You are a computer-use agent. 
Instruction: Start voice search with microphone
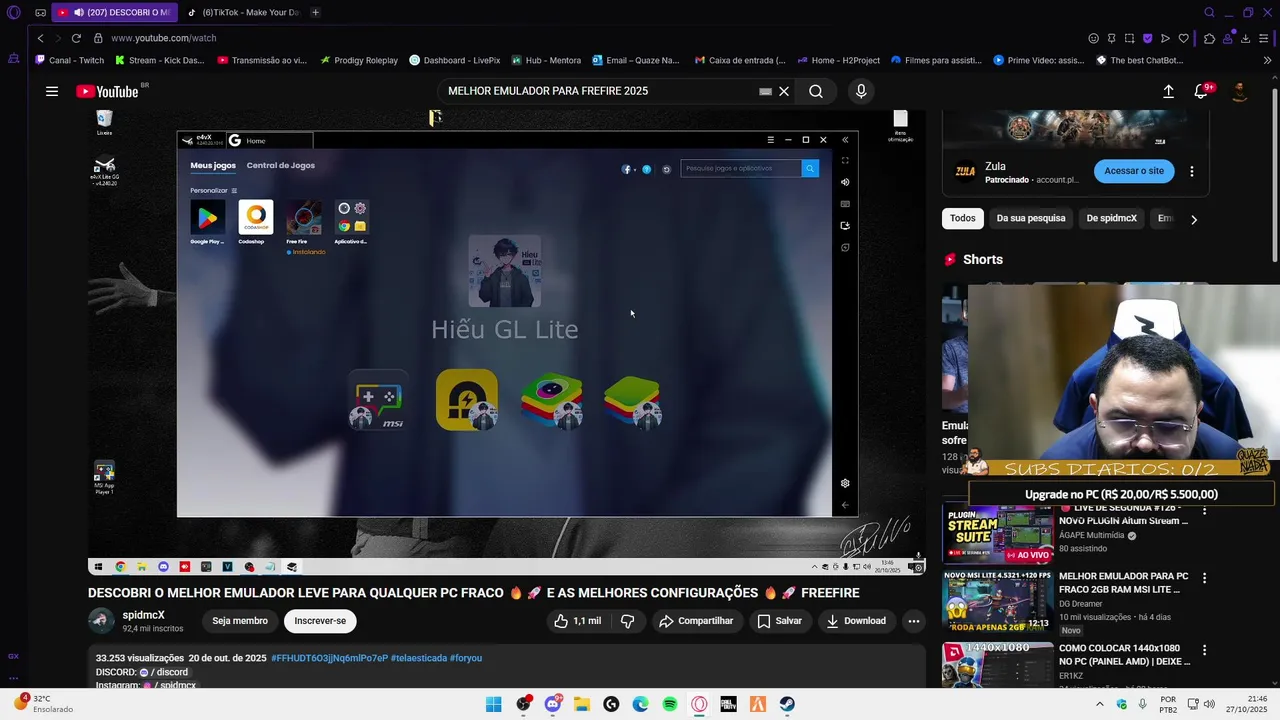click(x=861, y=91)
